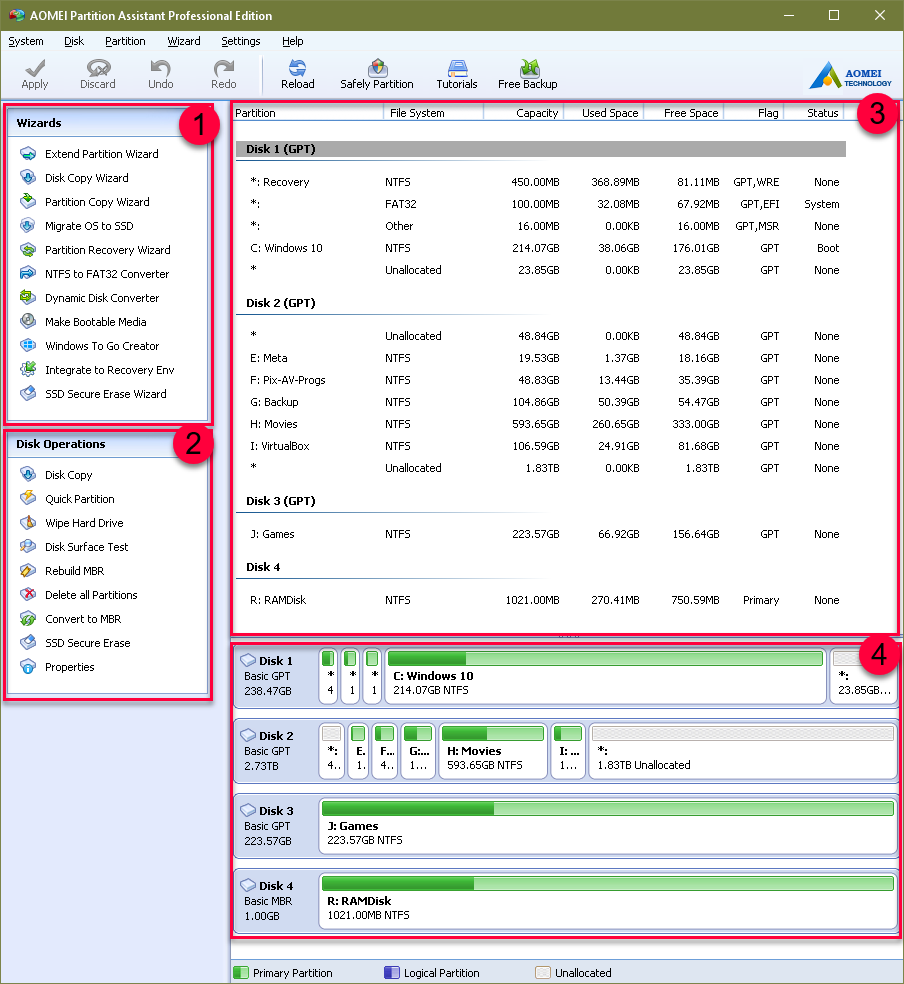904x984 pixels.
Task: Open the Wizard menu
Action: coord(184,41)
